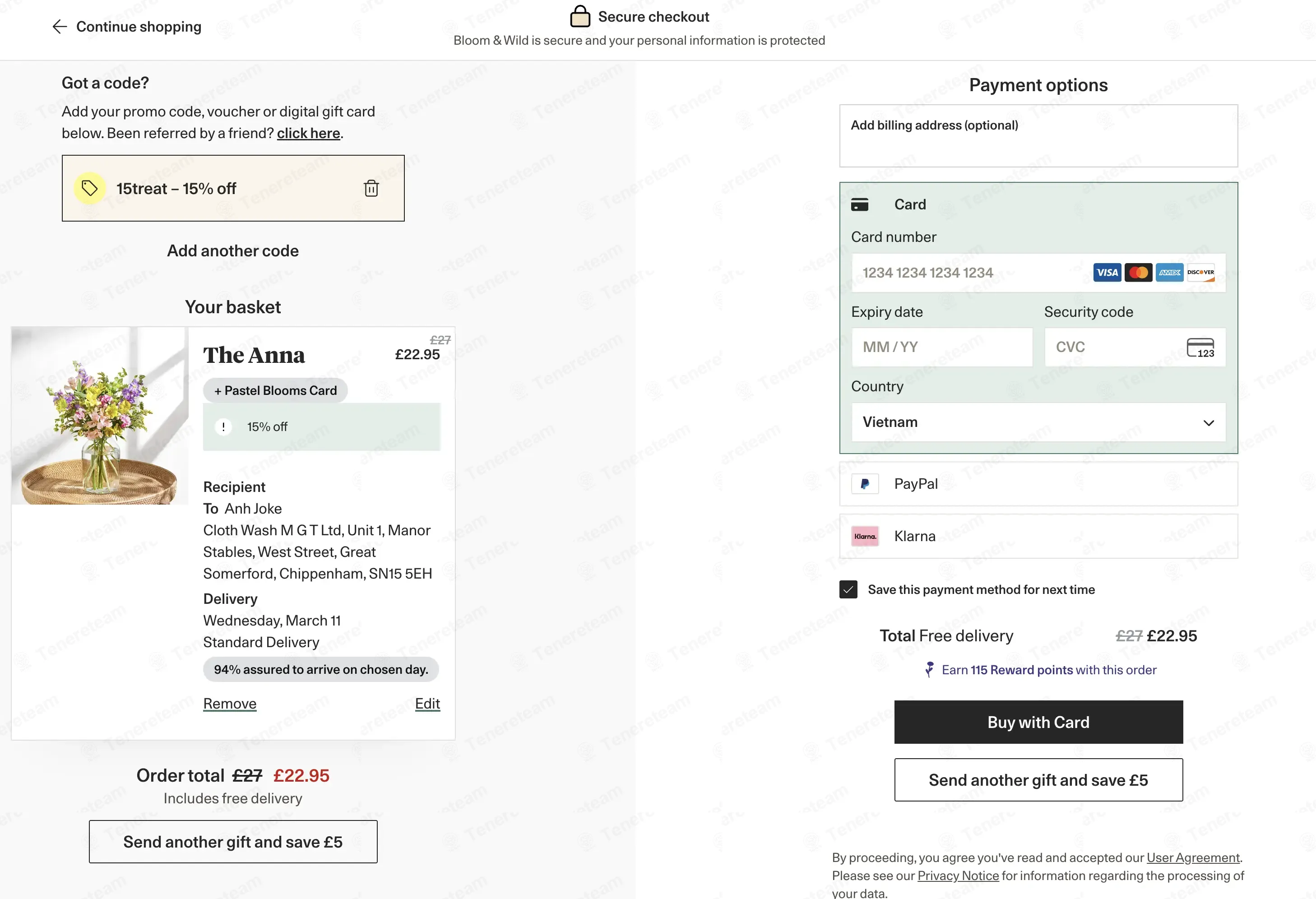Click the Wednesday, March 11 delivery date
Image resolution: width=1316 pixels, height=899 pixels.
point(272,621)
